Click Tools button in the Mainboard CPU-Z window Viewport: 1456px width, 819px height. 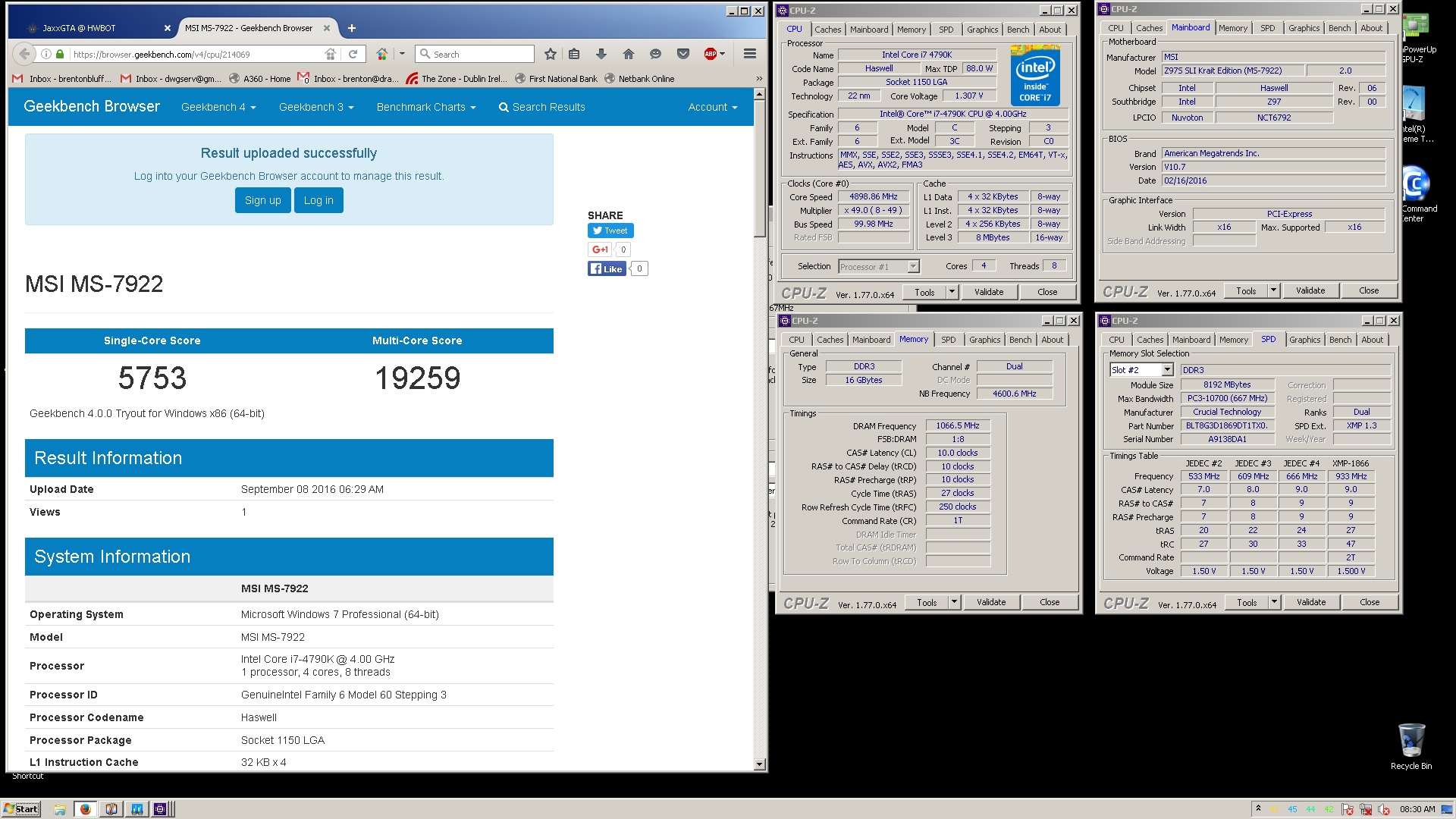(x=1246, y=290)
